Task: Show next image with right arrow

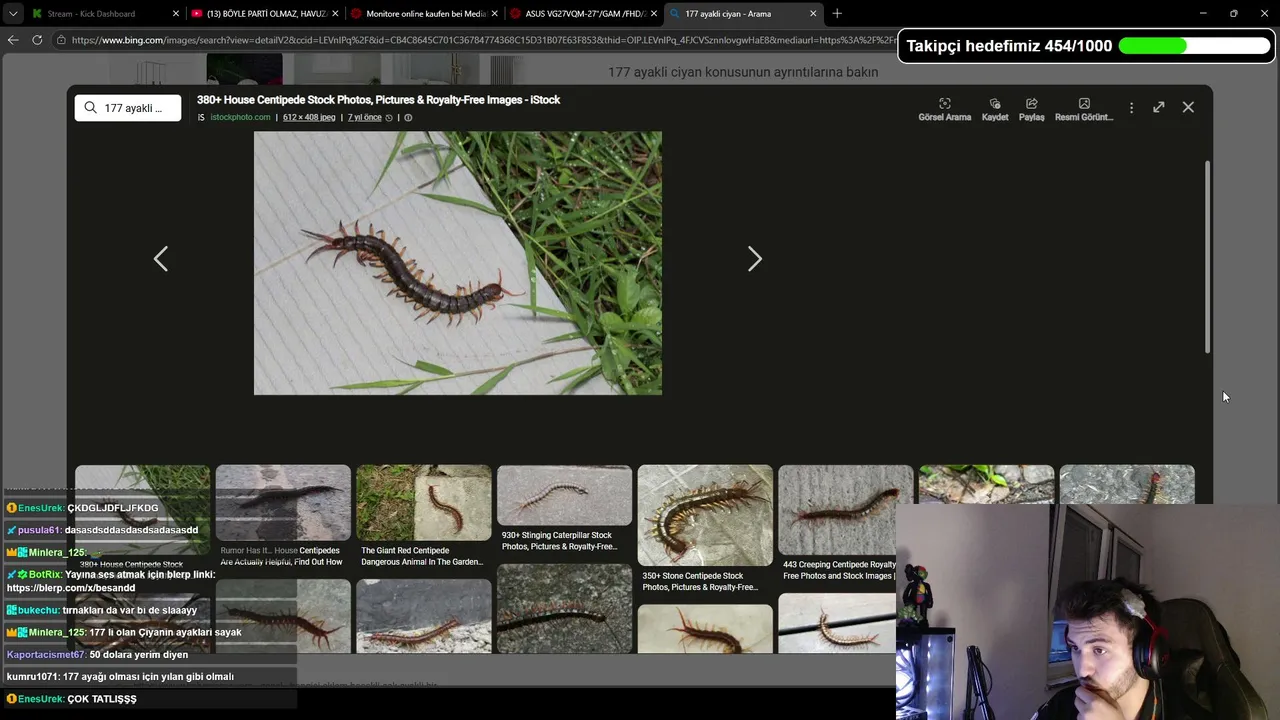Action: [755, 259]
